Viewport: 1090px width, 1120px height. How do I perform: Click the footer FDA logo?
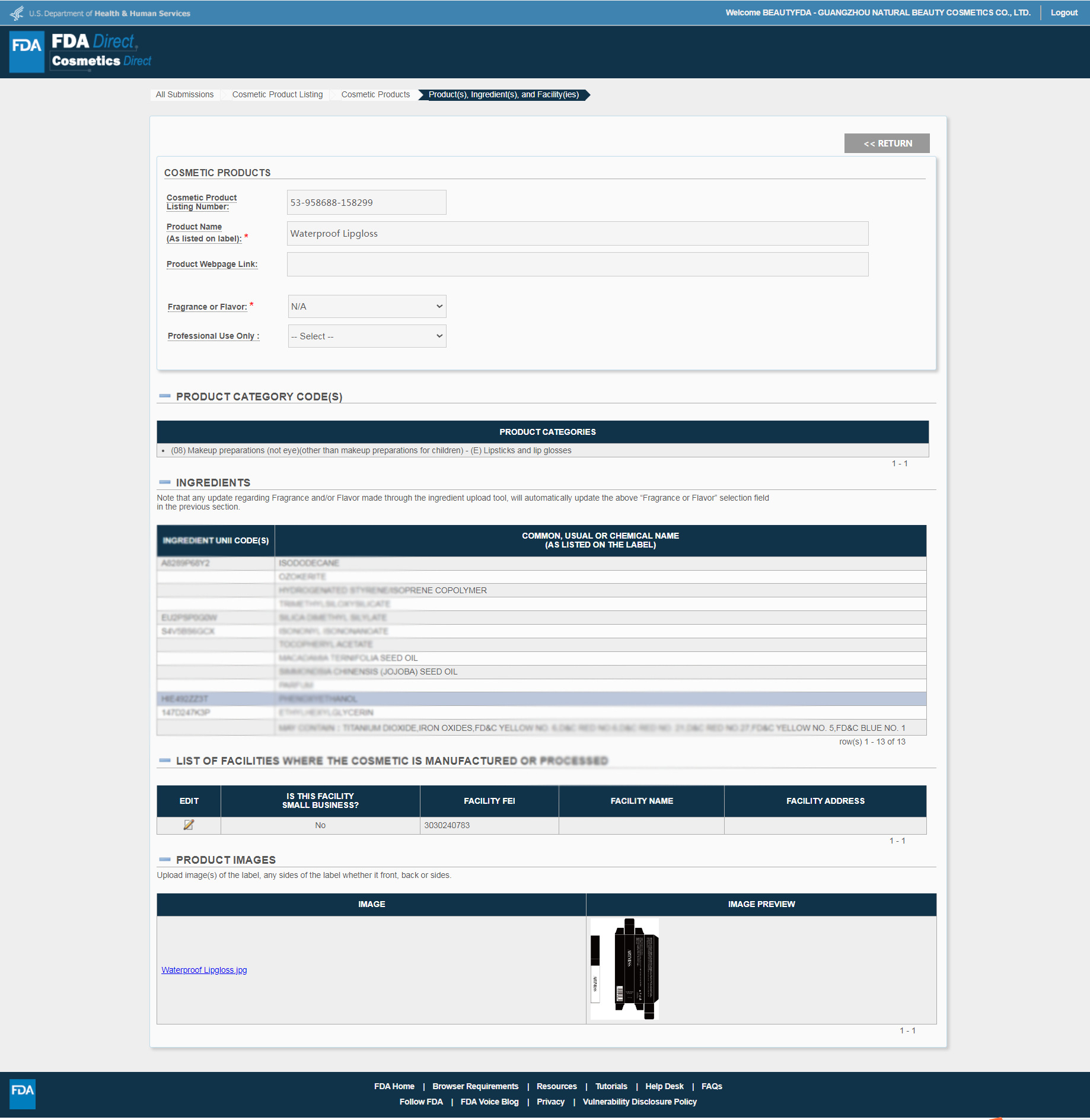pyautogui.click(x=23, y=1094)
